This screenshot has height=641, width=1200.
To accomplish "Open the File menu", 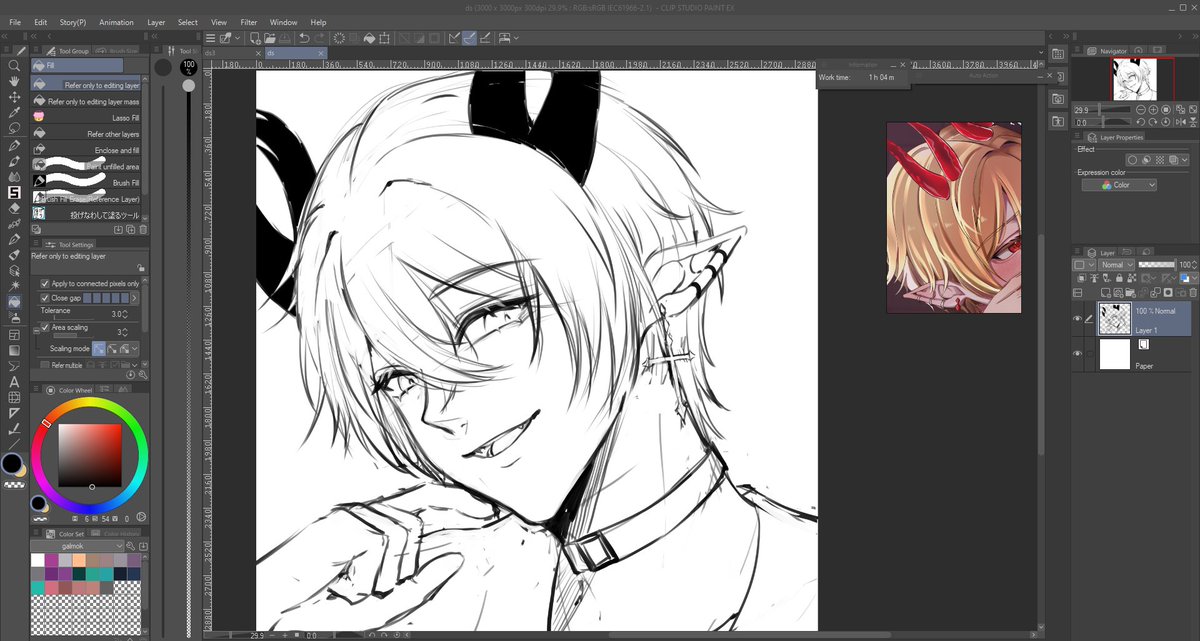I will [x=15, y=22].
